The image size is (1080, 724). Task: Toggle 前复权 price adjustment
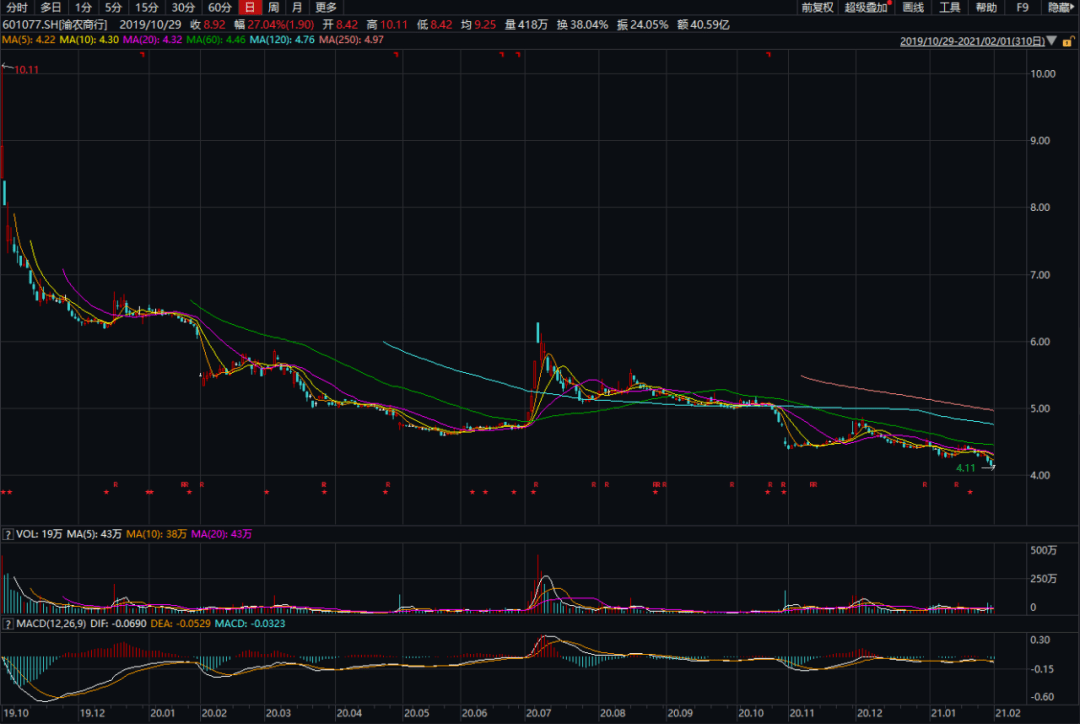tap(817, 7)
